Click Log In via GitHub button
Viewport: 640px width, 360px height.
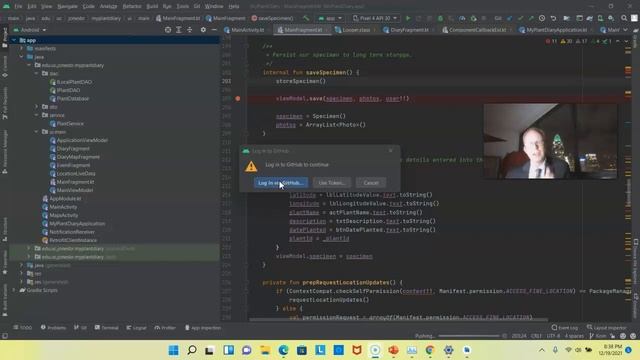(x=281, y=182)
